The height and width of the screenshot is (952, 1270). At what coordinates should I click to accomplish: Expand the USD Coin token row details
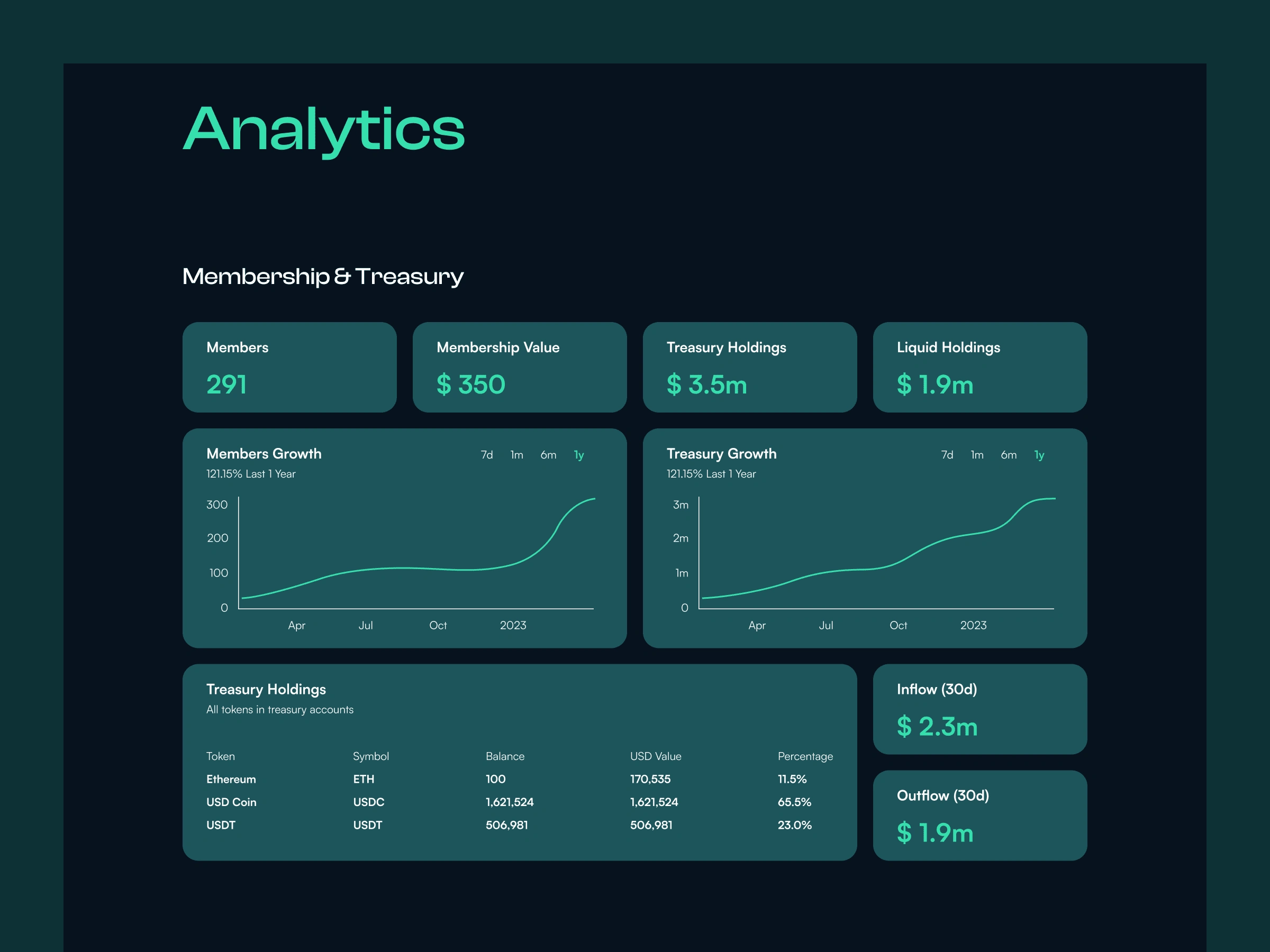click(234, 802)
